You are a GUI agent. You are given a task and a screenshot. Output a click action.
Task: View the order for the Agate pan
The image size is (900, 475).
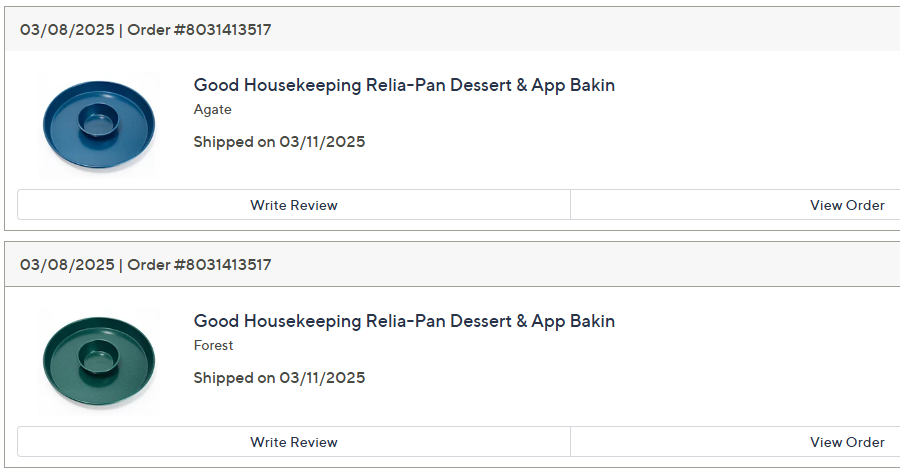(x=846, y=205)
